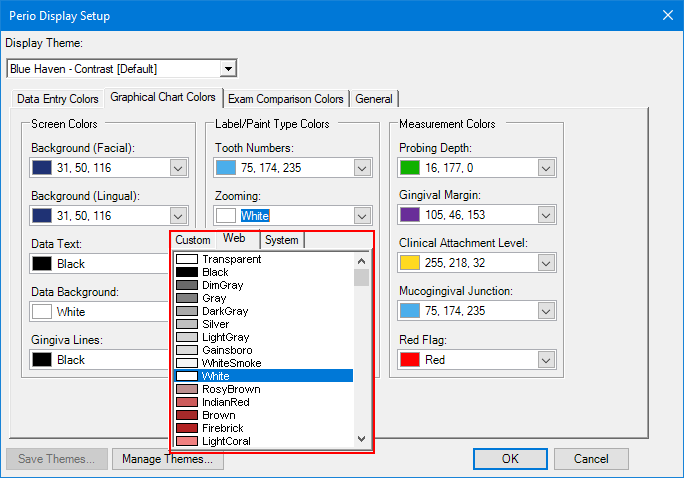Switch to the Custom color tab
The width and height of the screenshot is (684, 478).
193,240
